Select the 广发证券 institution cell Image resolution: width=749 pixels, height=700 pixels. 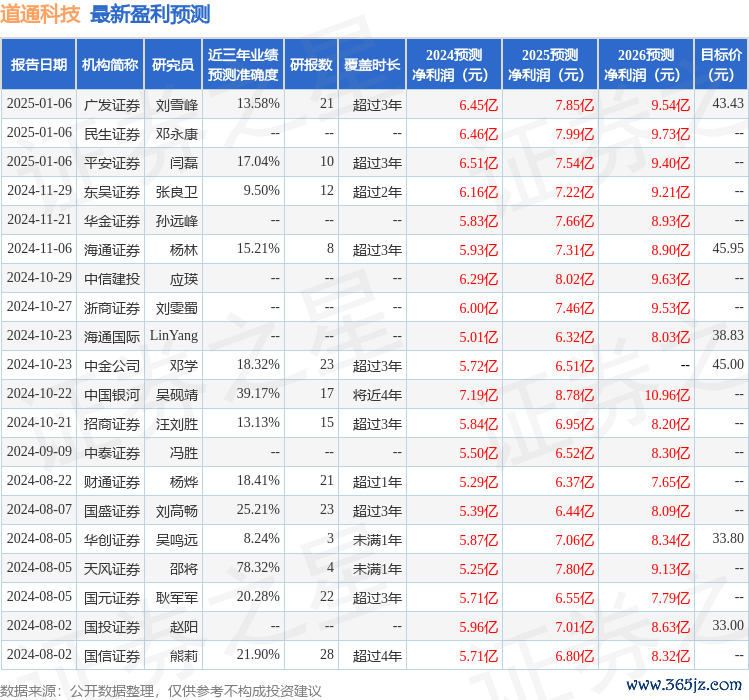click(x=112, y=105)
